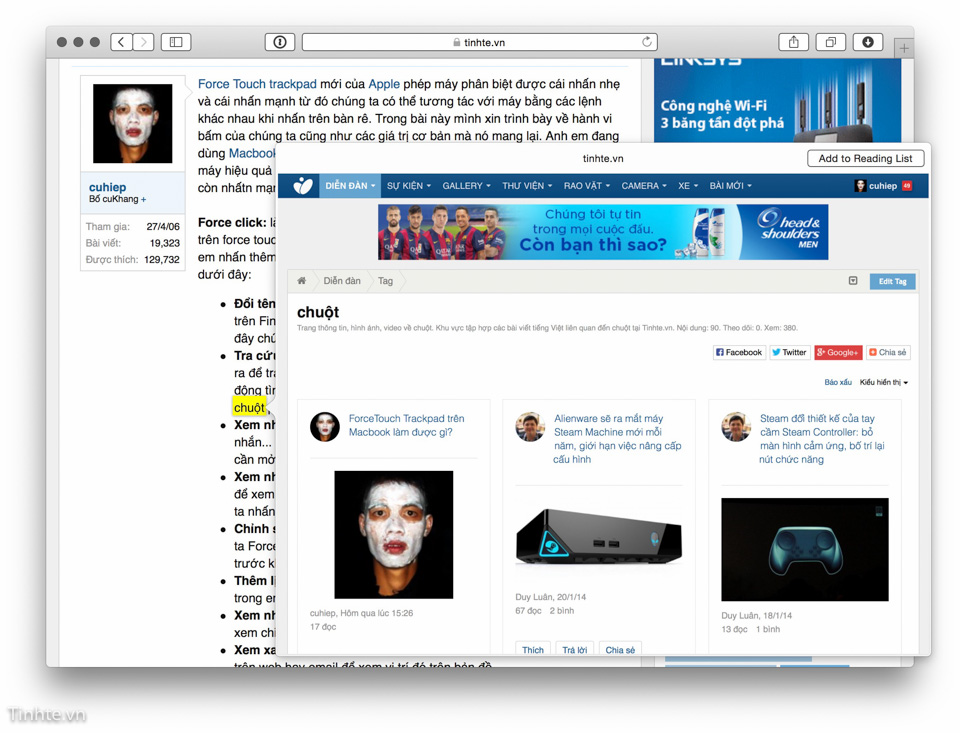Open the DIỄN ĐÀN menu
This screenshot has height=733, width=960.
350,186
